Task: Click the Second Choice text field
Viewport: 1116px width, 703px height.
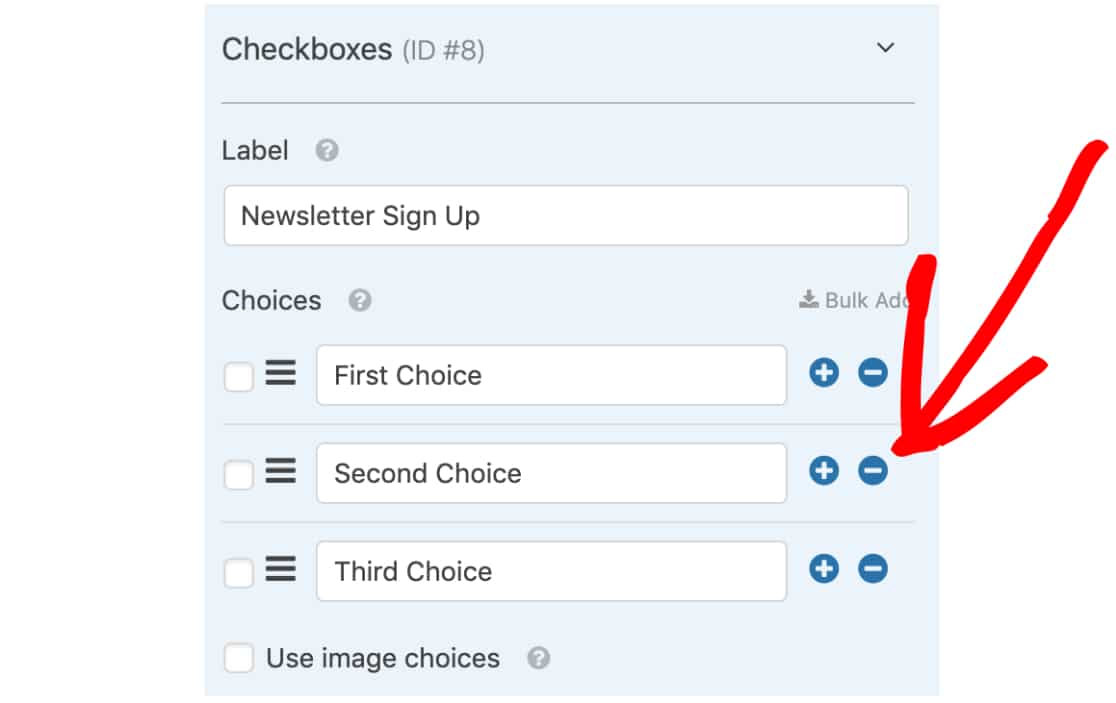Action: tap(552, 473)
